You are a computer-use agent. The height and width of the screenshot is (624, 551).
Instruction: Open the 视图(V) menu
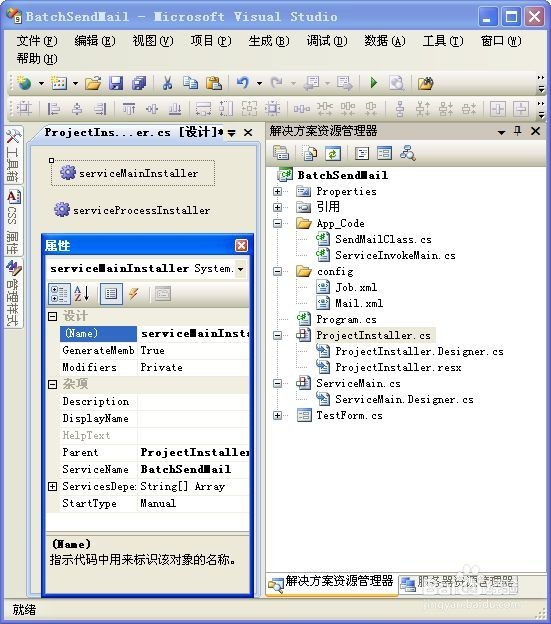click(153, 41)
